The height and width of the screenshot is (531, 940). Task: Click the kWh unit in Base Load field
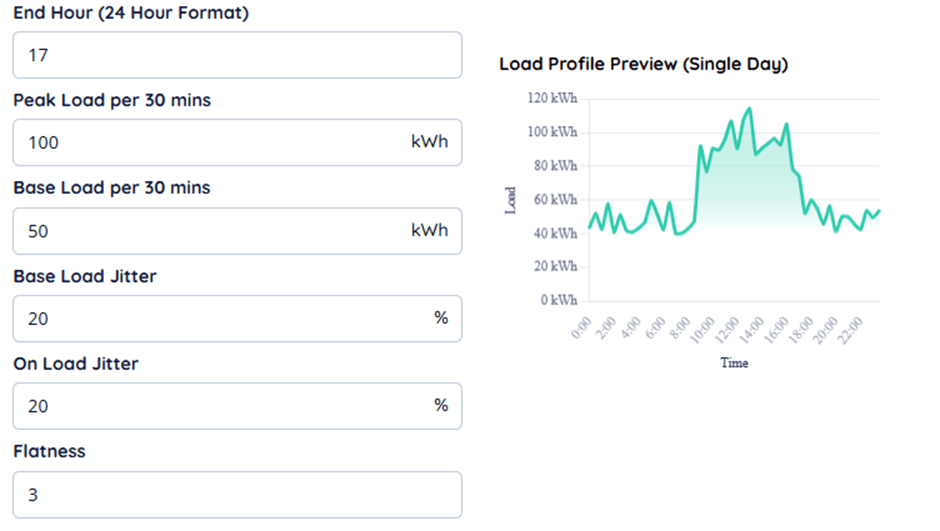point(429,230)
